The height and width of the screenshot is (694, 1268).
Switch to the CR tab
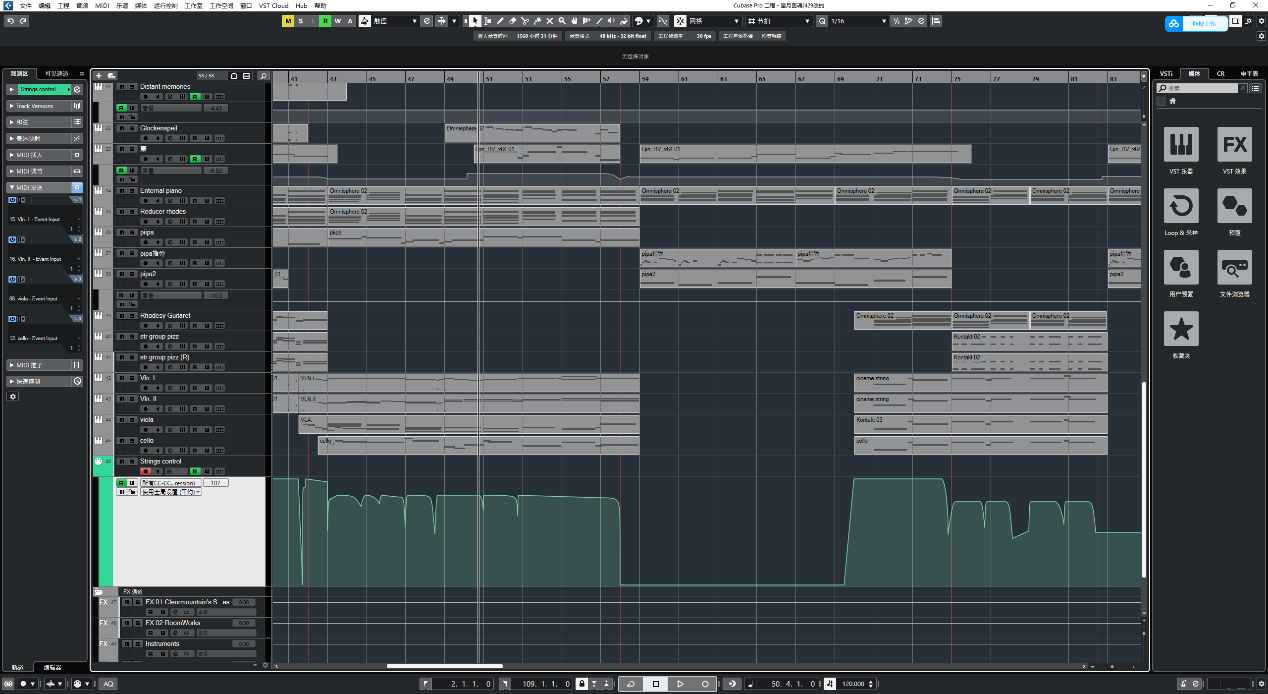pyautogui.click(x=1220, y=74)
